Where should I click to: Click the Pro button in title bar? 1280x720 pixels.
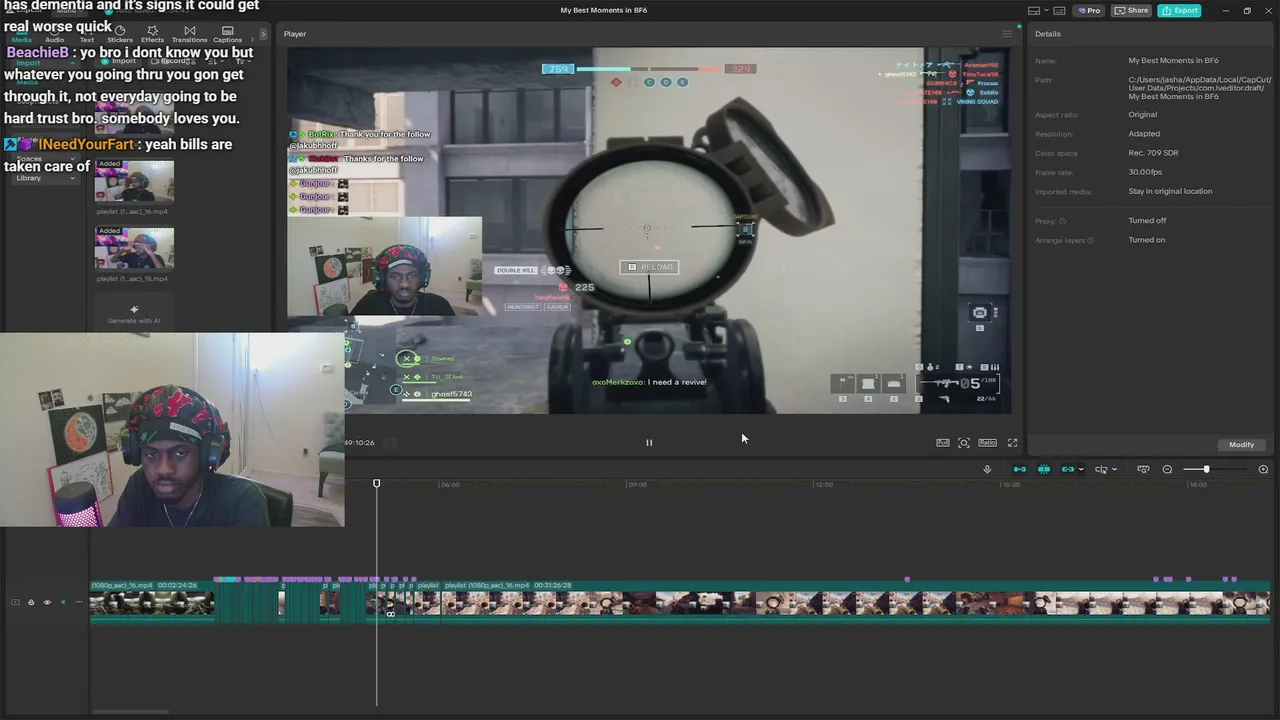(x=1088, y=10)
